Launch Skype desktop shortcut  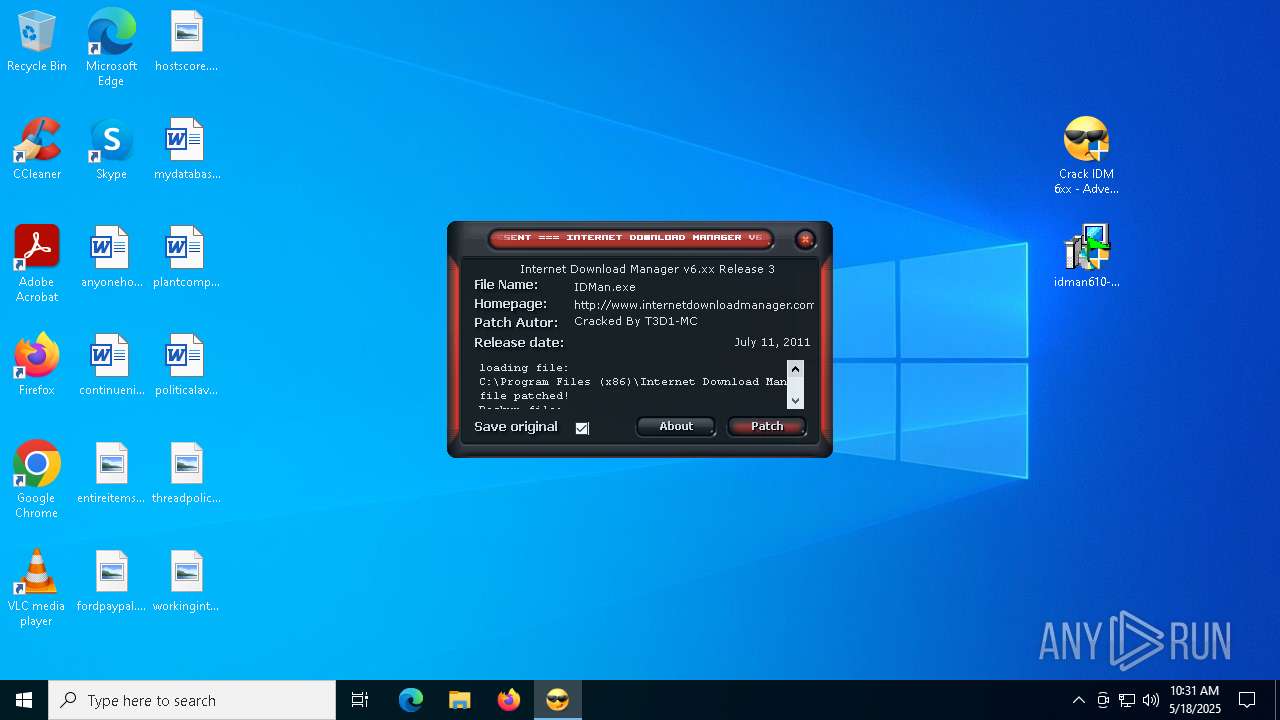pyautogui.click(x=111, y=150)
